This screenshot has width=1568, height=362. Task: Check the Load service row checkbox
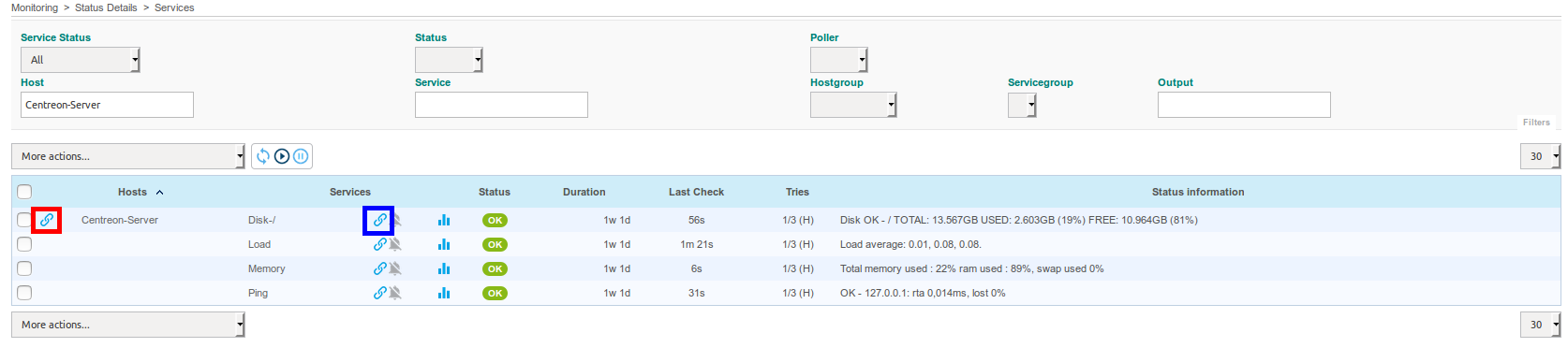point(24,244)
